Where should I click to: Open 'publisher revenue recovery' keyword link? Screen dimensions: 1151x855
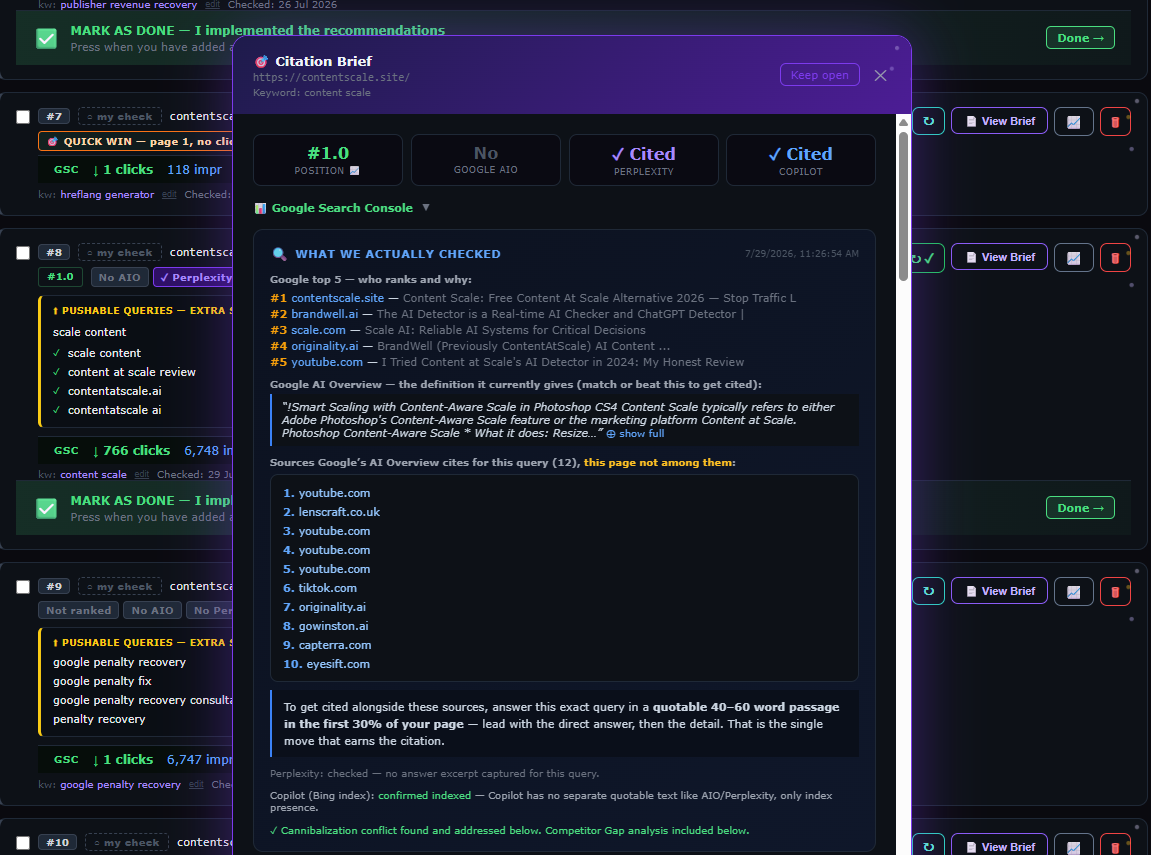pyautogui.click(x=128, y=5)
